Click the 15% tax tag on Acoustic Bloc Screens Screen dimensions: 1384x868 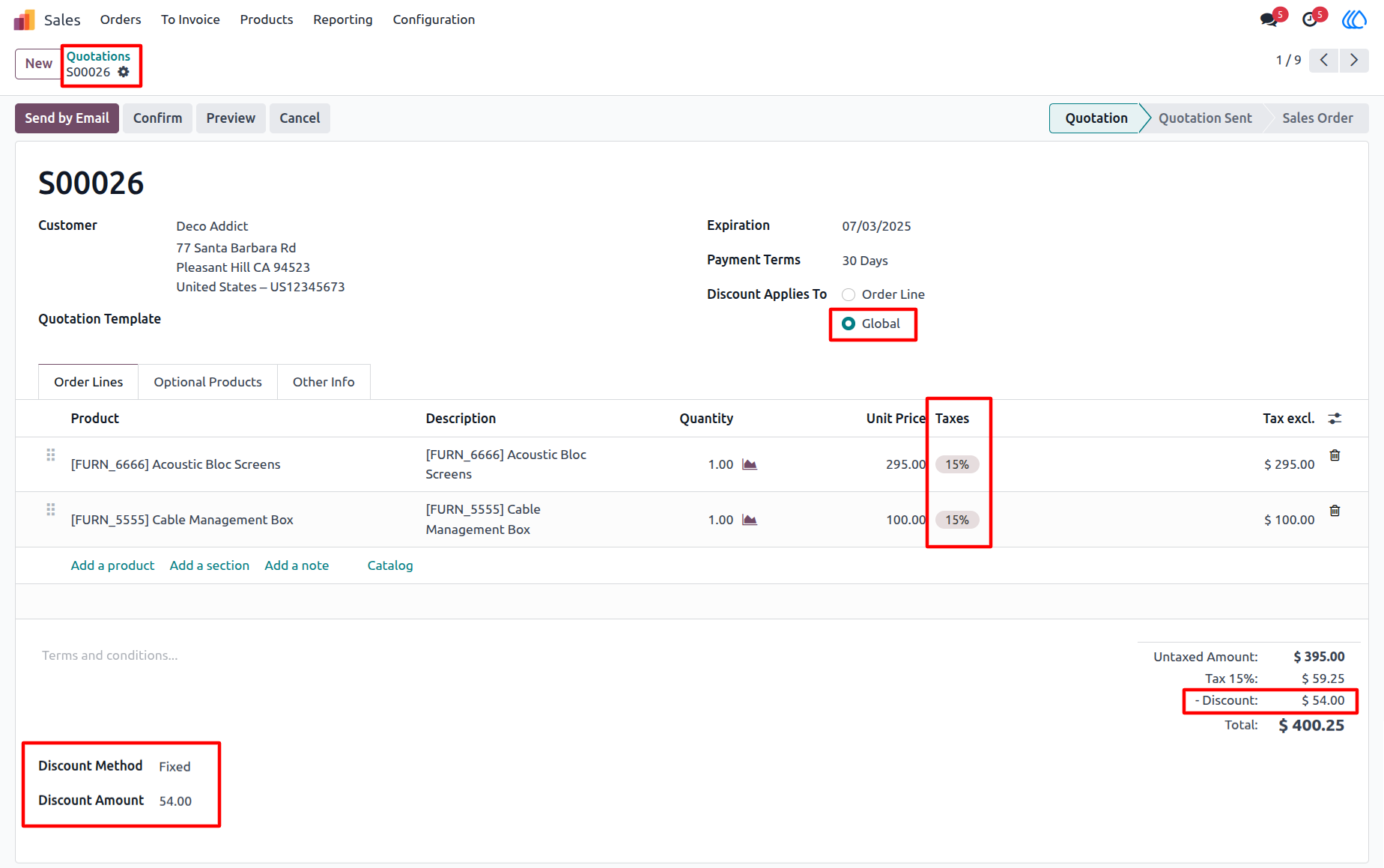(x=957, y=464)
